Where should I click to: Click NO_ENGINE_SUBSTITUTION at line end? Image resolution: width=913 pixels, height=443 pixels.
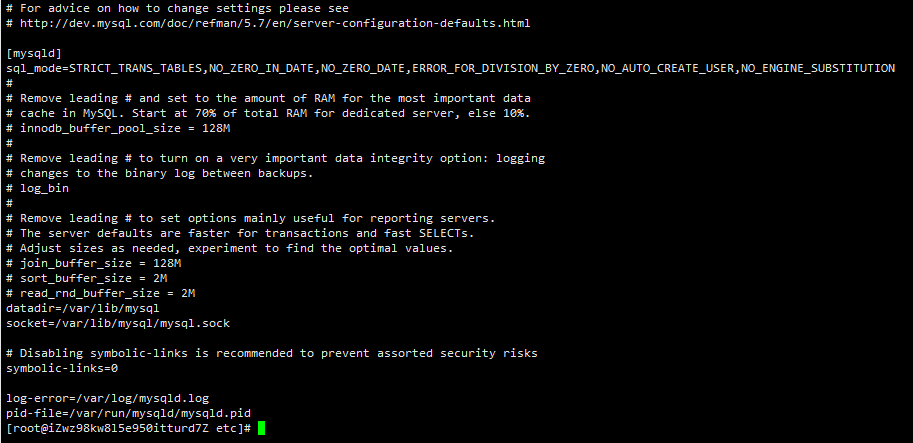pos(818,68)
